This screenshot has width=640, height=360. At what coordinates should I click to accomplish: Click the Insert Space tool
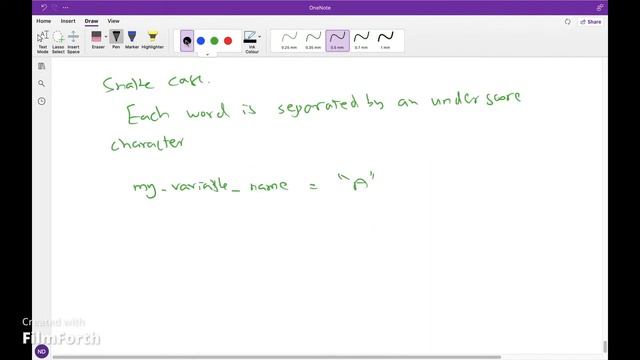point(73,42)
